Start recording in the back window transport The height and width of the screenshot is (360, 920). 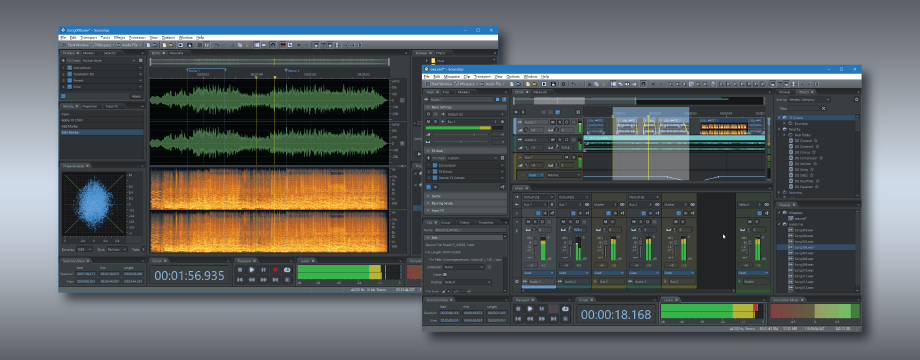(x=275, y=270)
